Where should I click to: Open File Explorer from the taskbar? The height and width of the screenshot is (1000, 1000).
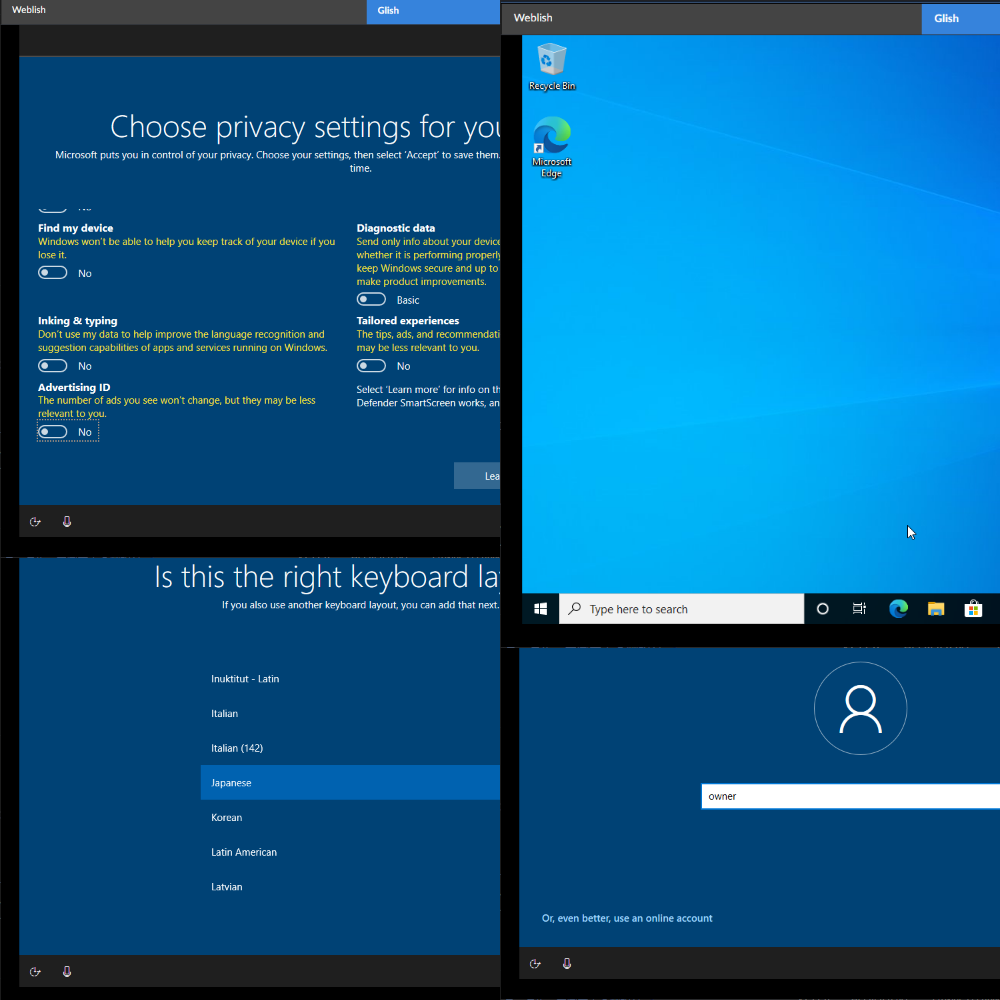click(x=936, y=609)
